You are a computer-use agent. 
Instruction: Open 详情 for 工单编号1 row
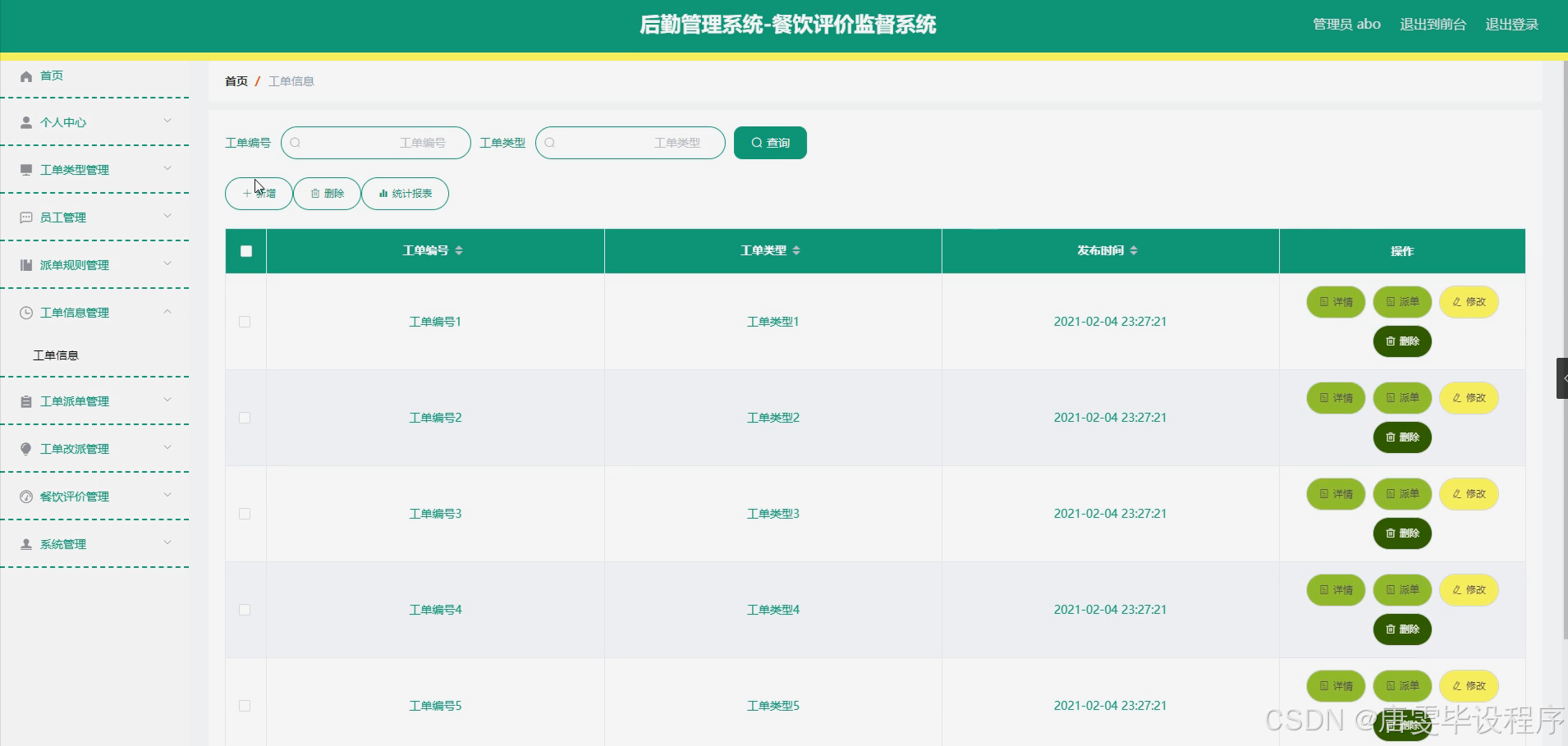click(1336, 302)
